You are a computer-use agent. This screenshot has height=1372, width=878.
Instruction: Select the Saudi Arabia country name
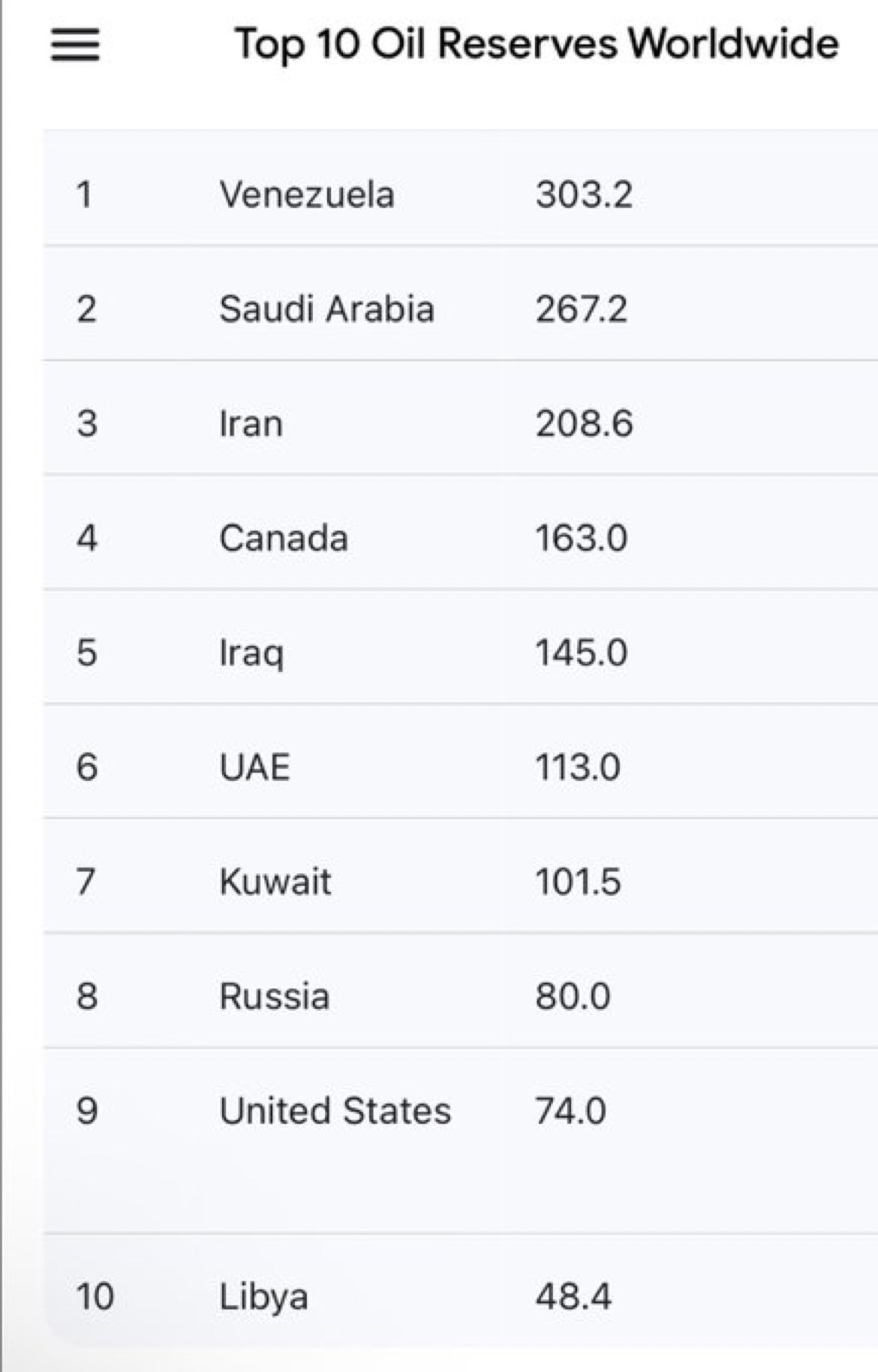pyautogui.click(x=326, y=309)
